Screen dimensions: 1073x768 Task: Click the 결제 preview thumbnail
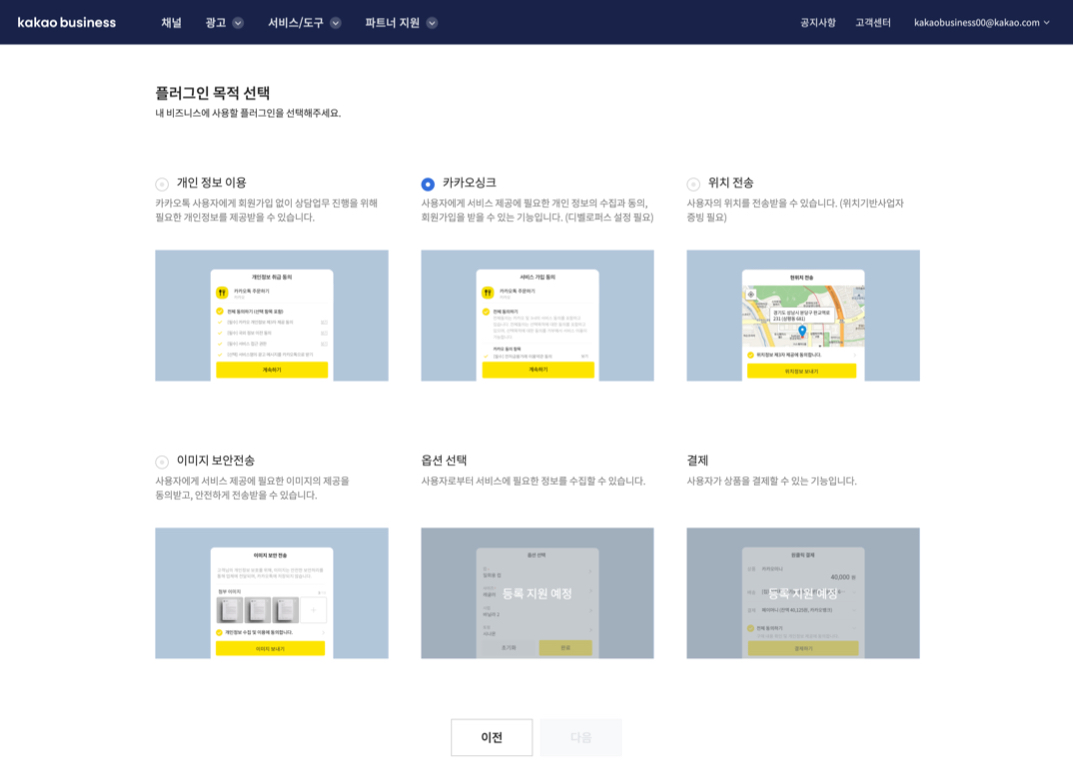tap(803, 593)
